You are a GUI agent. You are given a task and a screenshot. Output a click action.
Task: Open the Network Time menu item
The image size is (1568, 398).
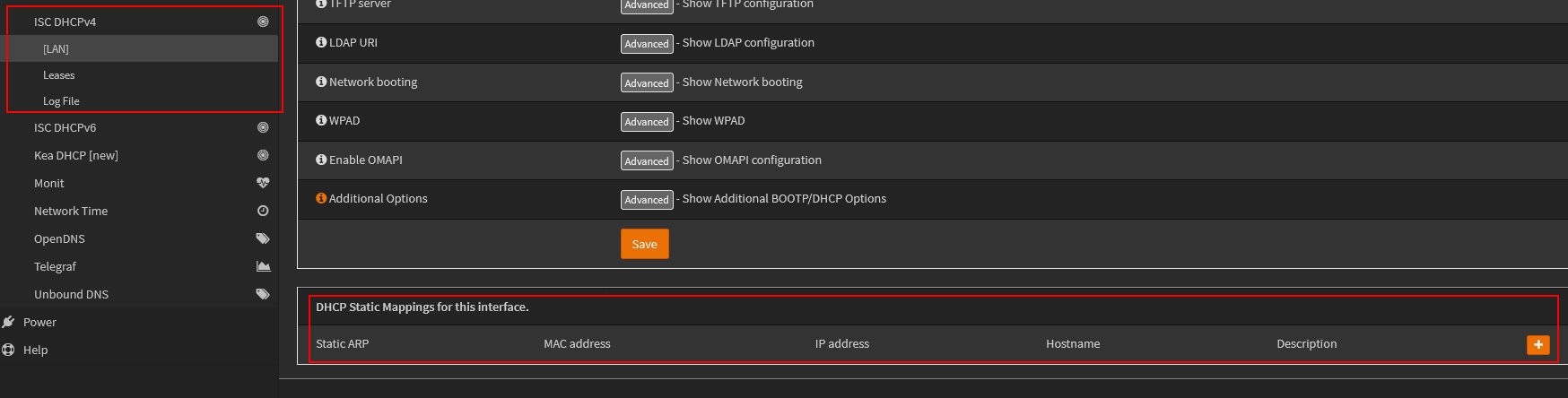click(x=139, y=211)
